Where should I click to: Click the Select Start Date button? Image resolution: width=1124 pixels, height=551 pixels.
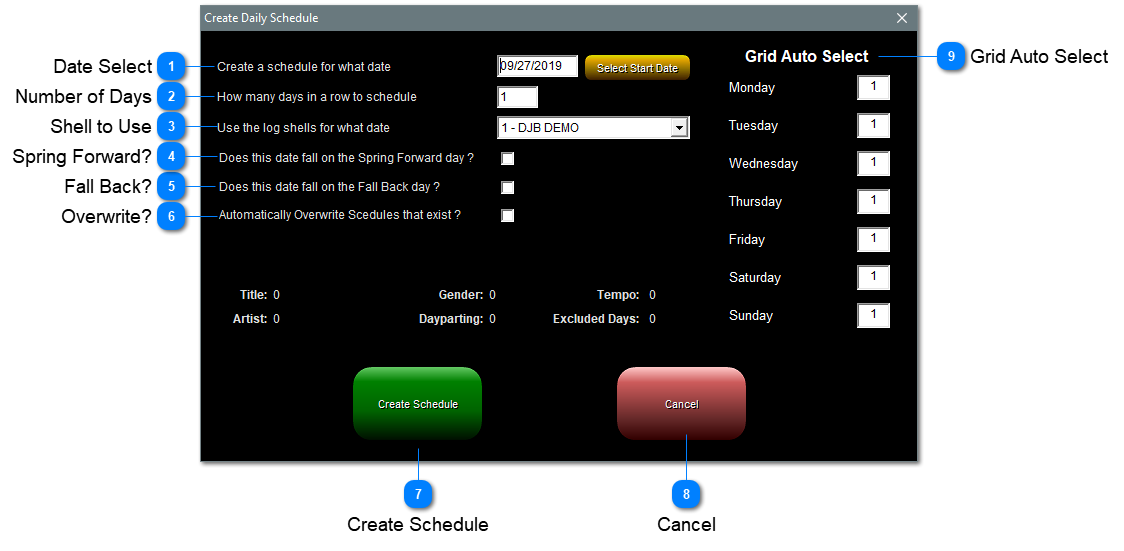(x=637, y=68)
